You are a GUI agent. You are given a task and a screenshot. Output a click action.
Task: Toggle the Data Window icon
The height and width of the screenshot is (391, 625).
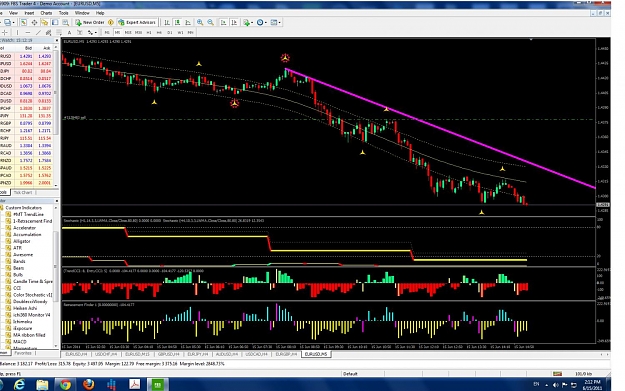coord(34,22)
